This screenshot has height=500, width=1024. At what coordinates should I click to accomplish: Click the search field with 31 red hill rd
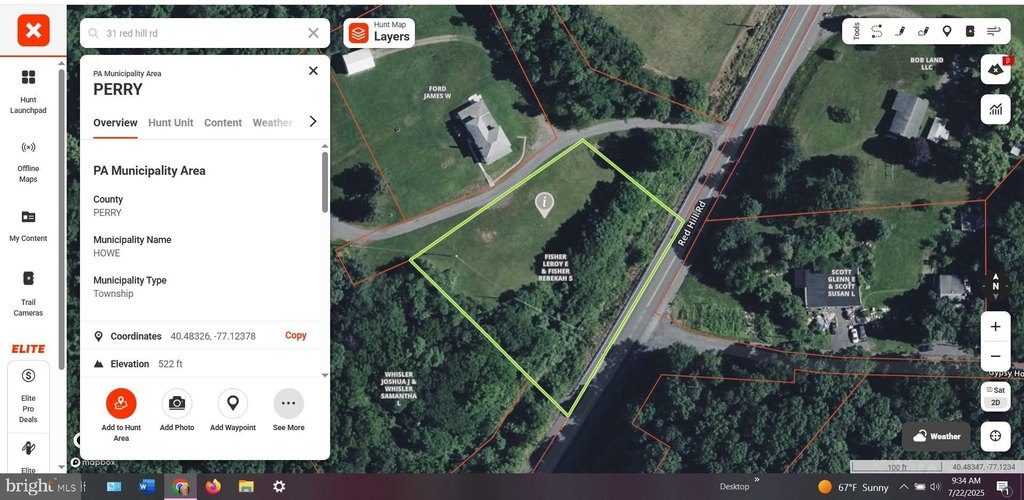click(x=205, y=33)
